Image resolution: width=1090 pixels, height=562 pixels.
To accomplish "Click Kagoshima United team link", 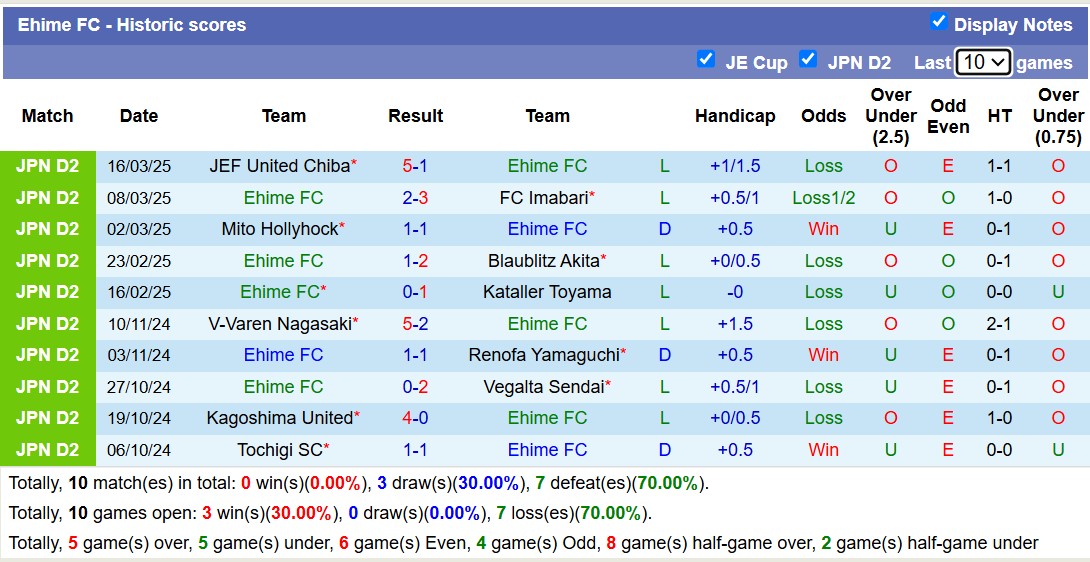I will point(280,418).
